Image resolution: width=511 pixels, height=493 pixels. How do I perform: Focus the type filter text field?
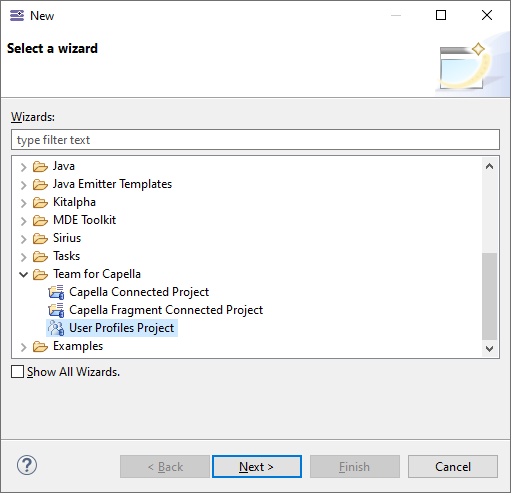(255, 140)
